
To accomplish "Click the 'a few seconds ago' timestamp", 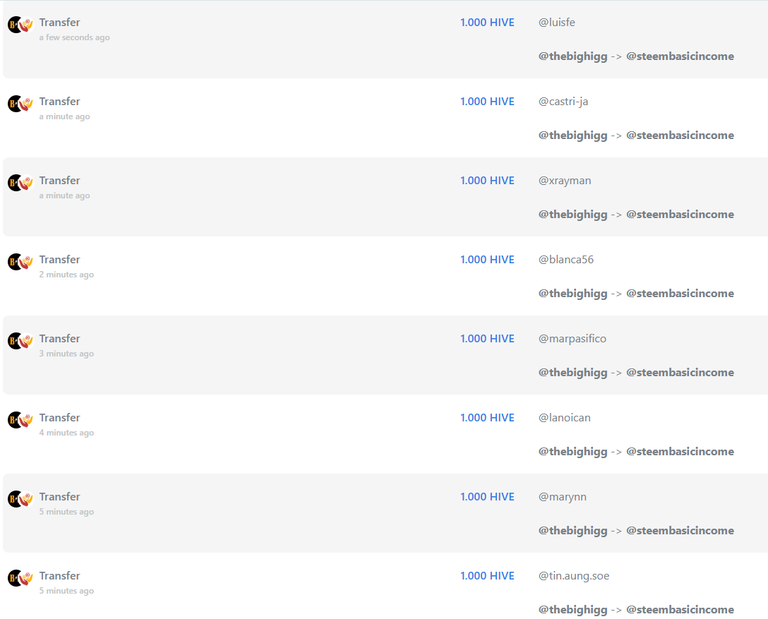I will [x=74, y=38].
